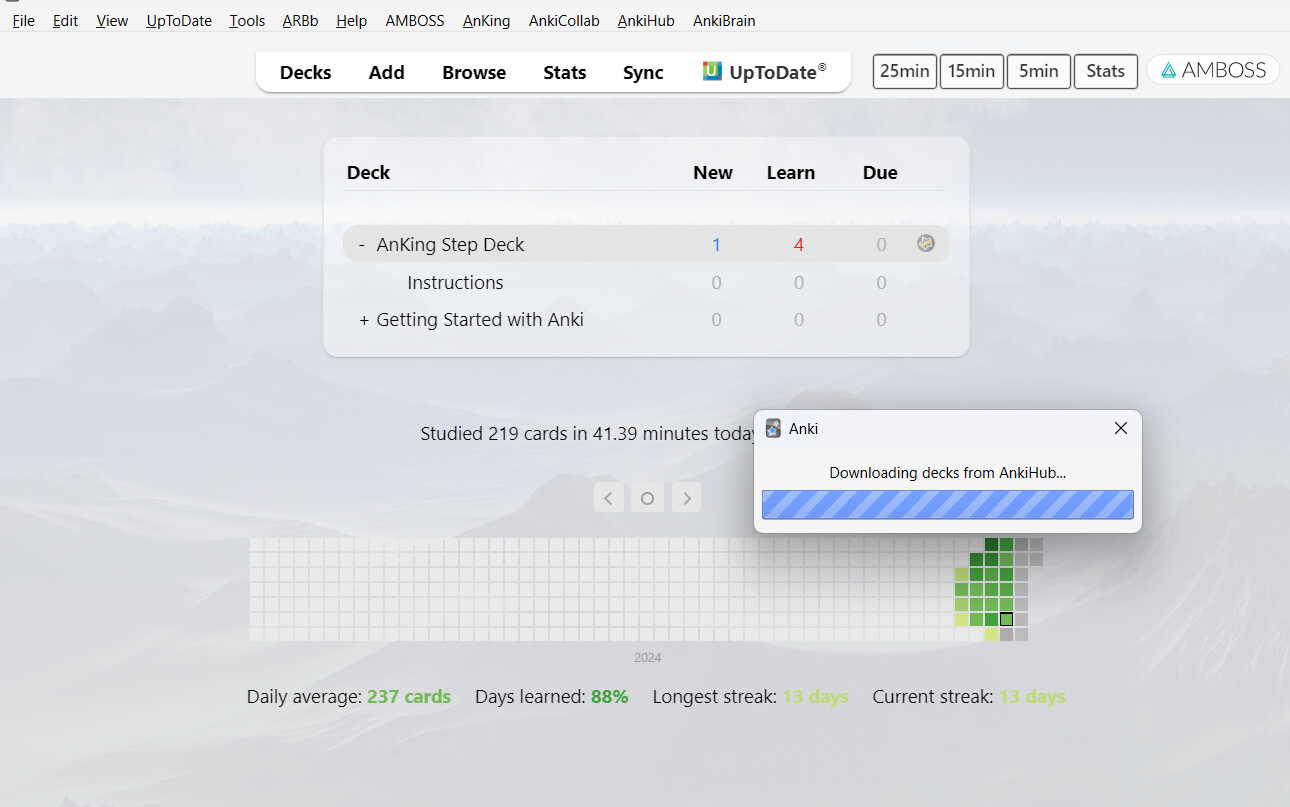Image resolution: width=1290 pixels, height=807 pixels.
Task: Open the AnKing menu
Action: pos(486,20)
